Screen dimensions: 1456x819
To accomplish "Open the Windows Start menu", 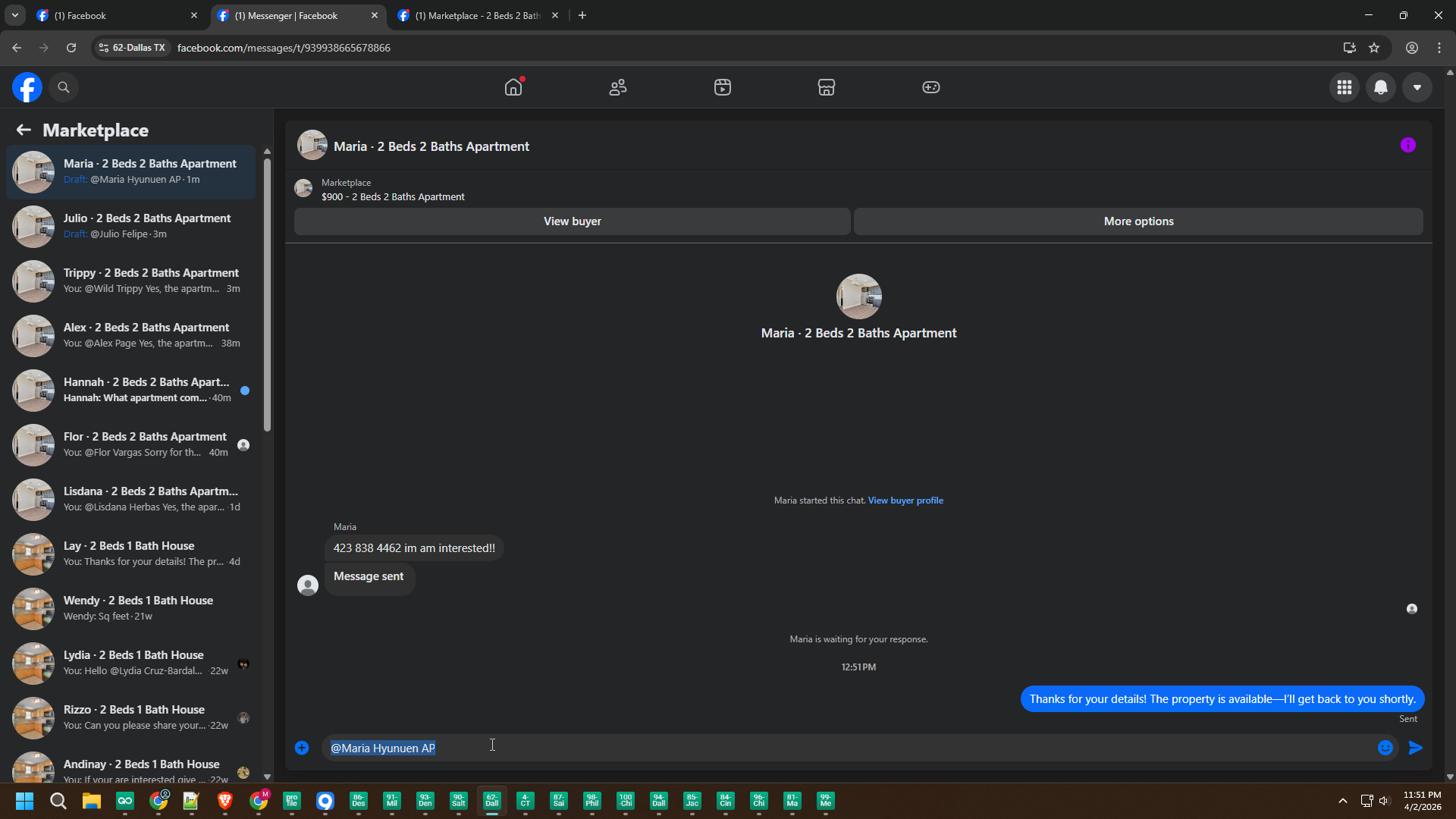I will [x=24, y=801].
